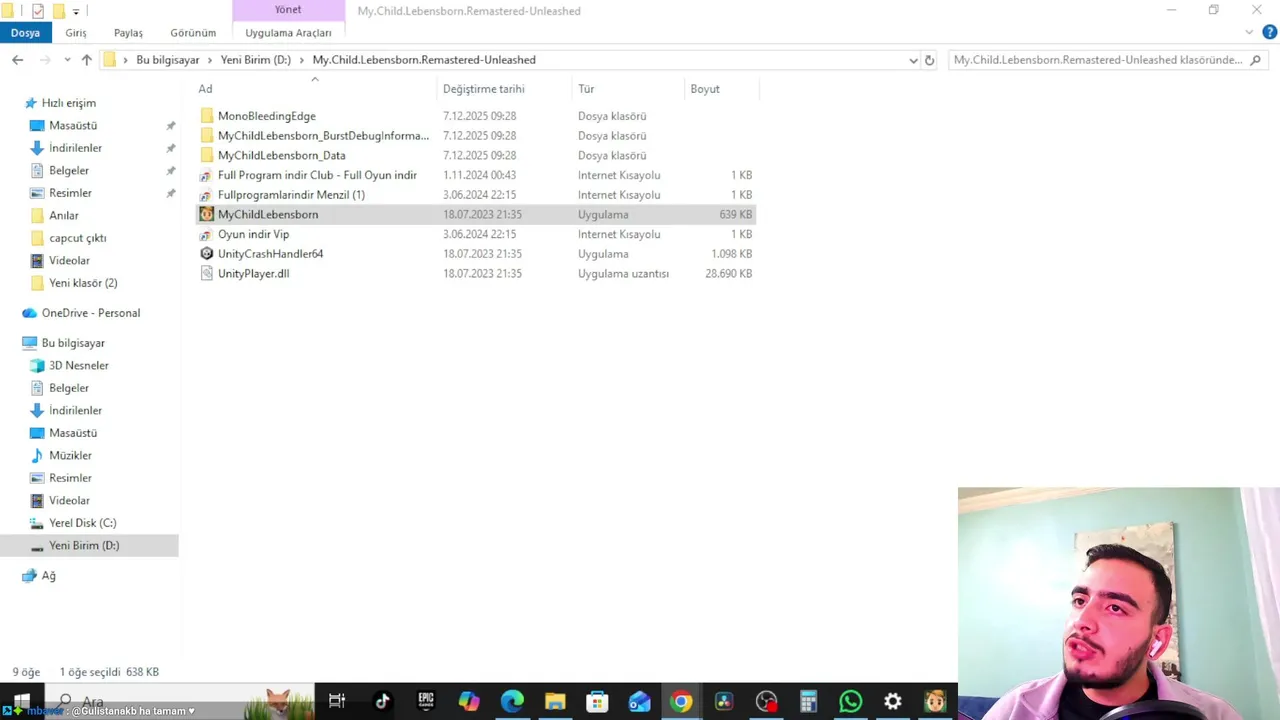Open Google Chrome from taskbar
1280x720 pixels.
pos(681,701)
